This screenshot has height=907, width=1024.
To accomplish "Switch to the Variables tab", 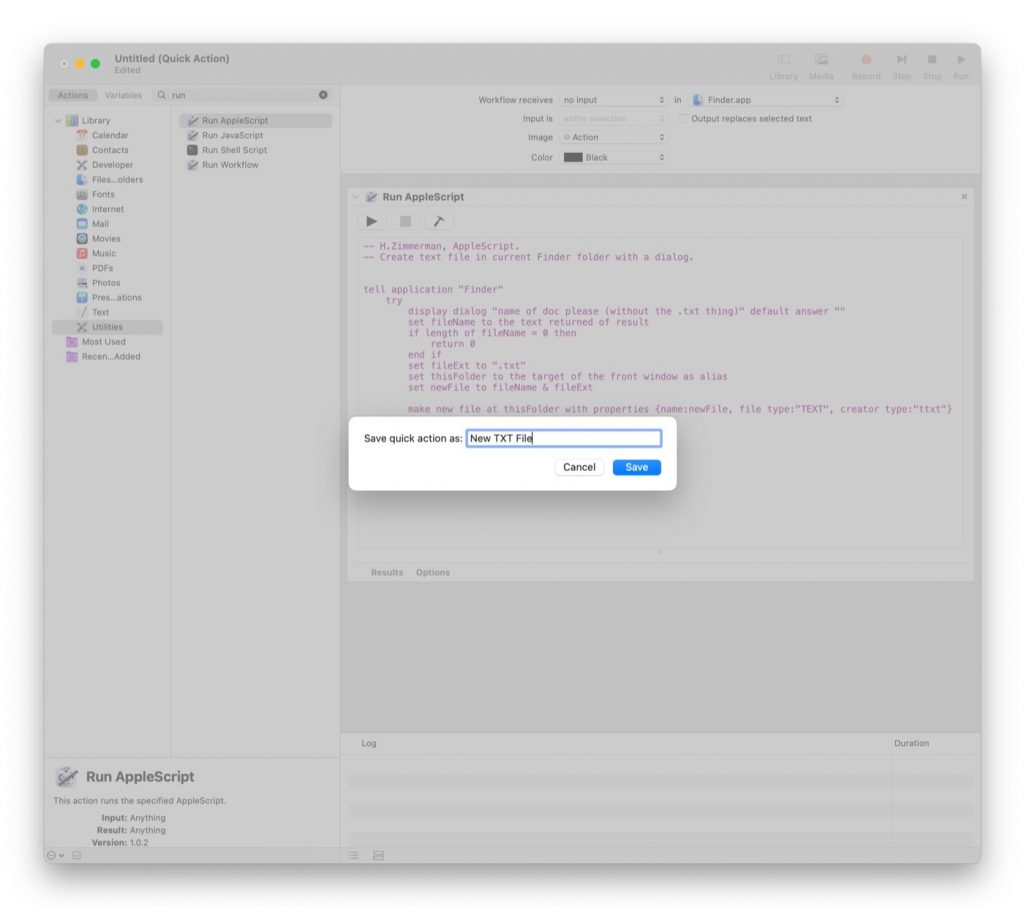I will click(x=123, y=95).
